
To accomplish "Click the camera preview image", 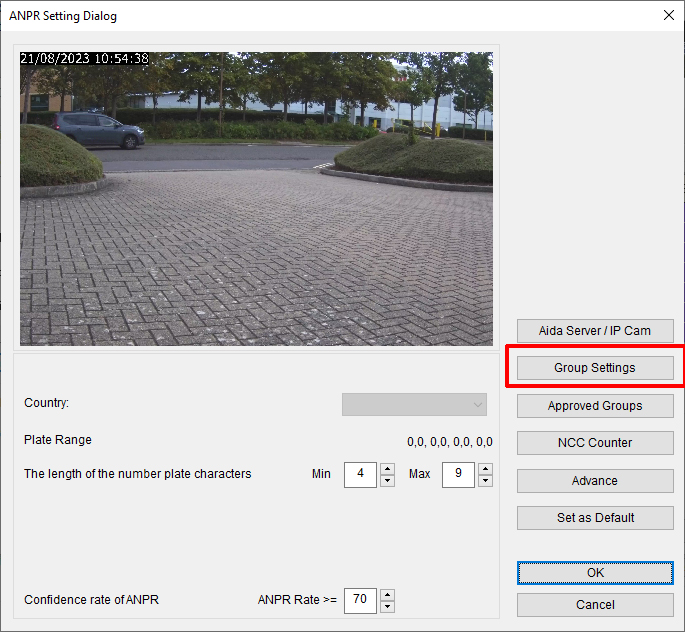I will point(256,199).
